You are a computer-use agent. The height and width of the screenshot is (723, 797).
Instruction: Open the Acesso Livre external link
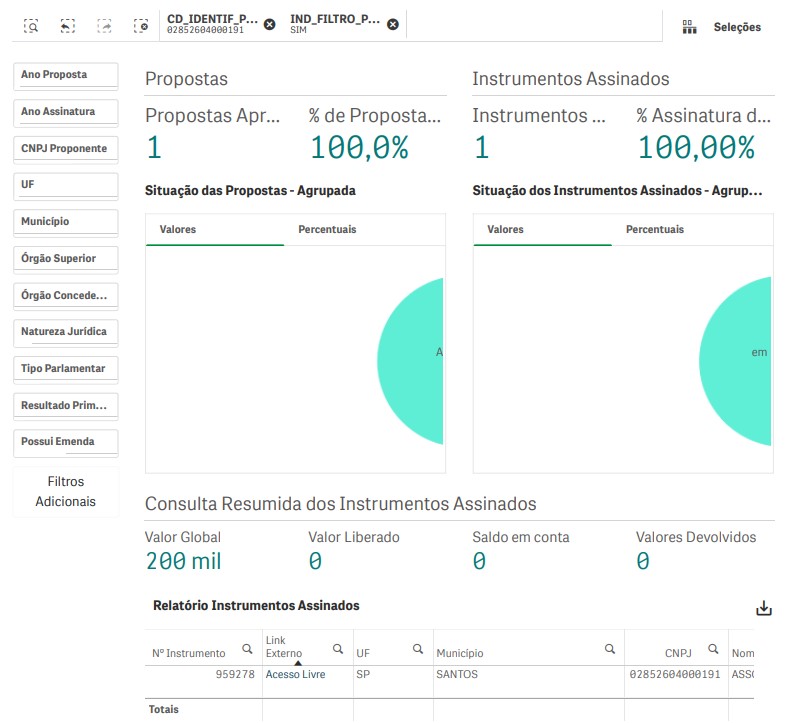coord(295,675)
